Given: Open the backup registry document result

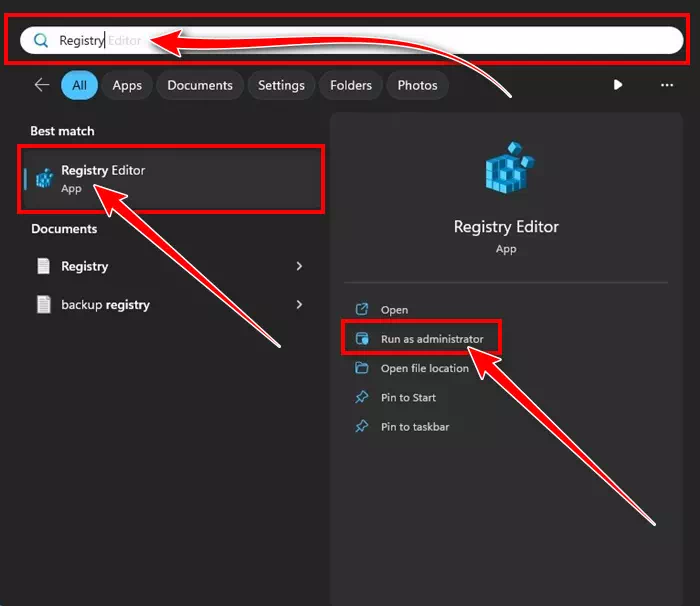Looking at the screenshot, I should pyautogui.click(x=170, y=305).
